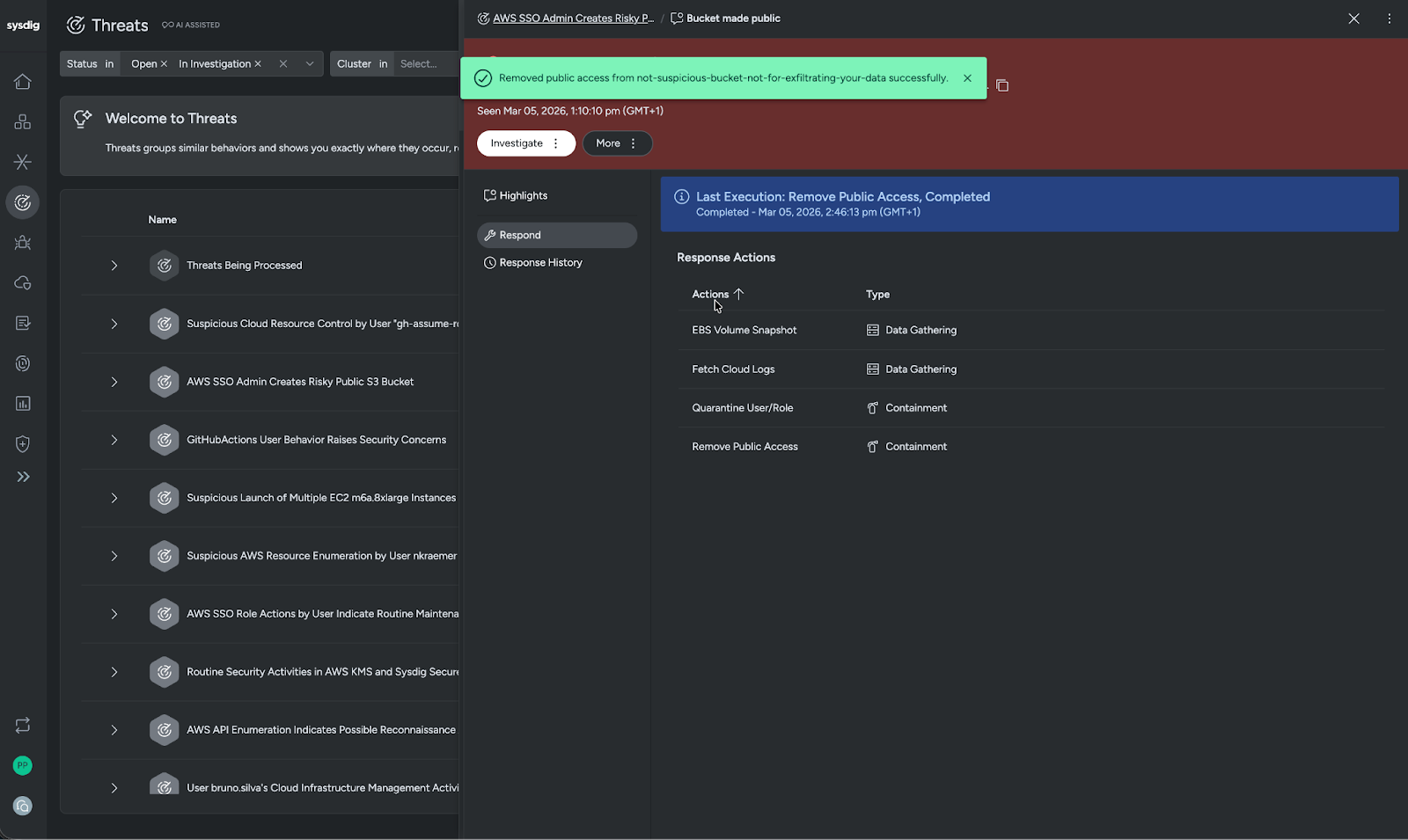Open the chat help icon at sidebar bottom
The height and width of the screenshot is (840, 1408).
pos(23,806)
